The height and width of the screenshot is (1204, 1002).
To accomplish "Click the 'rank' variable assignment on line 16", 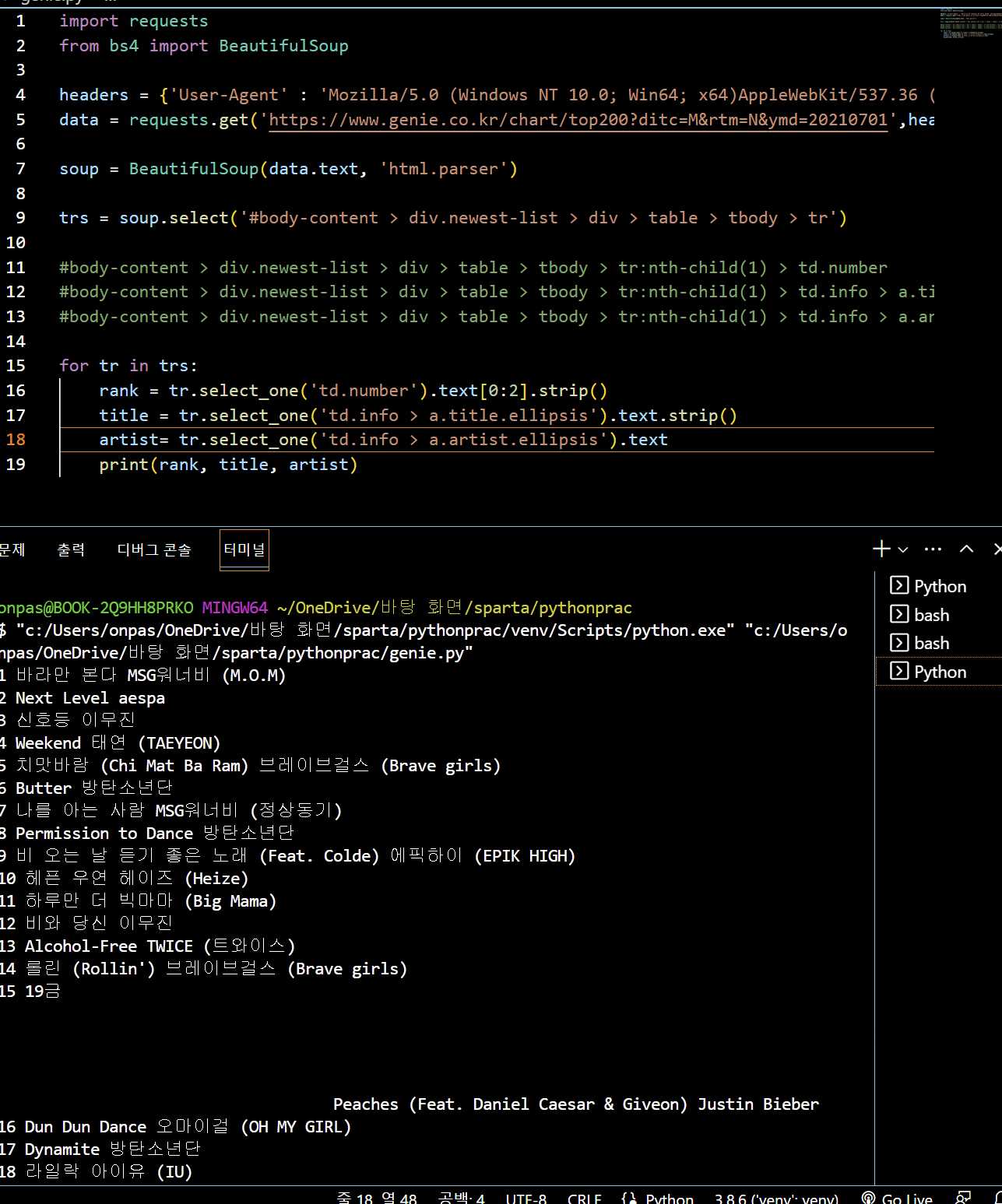I will click(x=118, y=391).
